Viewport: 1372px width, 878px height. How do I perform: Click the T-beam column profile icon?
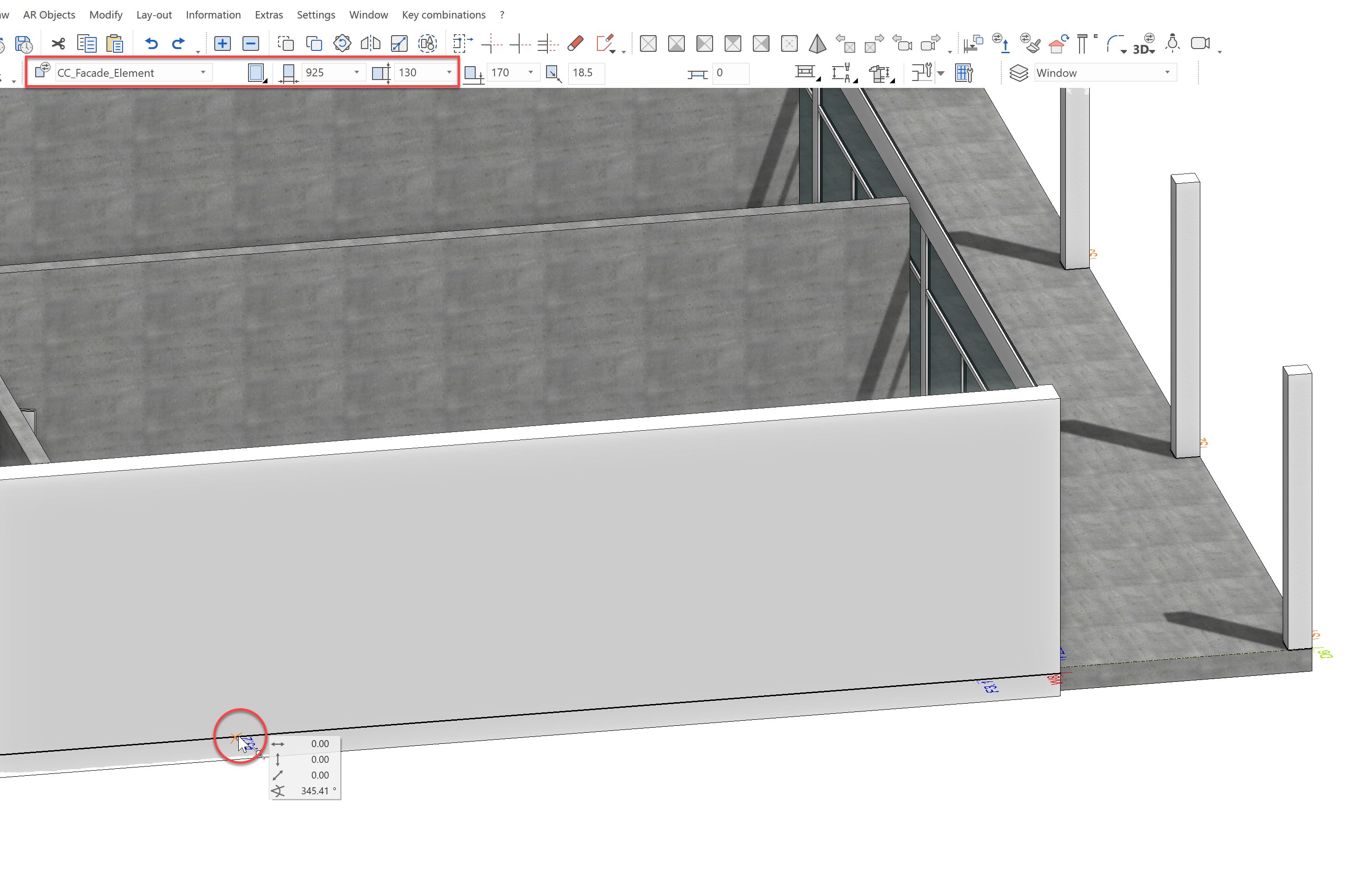1087,43
